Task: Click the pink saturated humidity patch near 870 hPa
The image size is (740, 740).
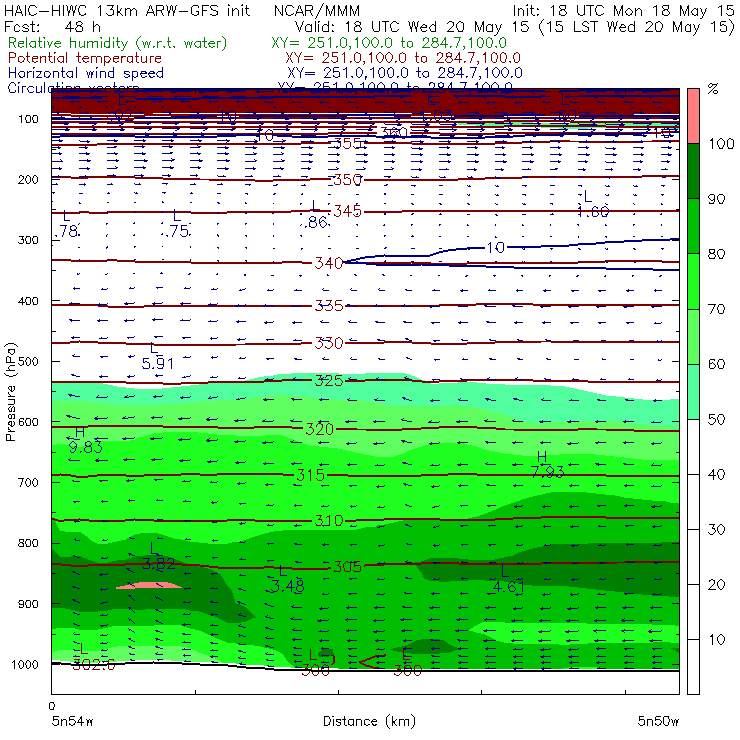Action: click(x=149, y=585)
